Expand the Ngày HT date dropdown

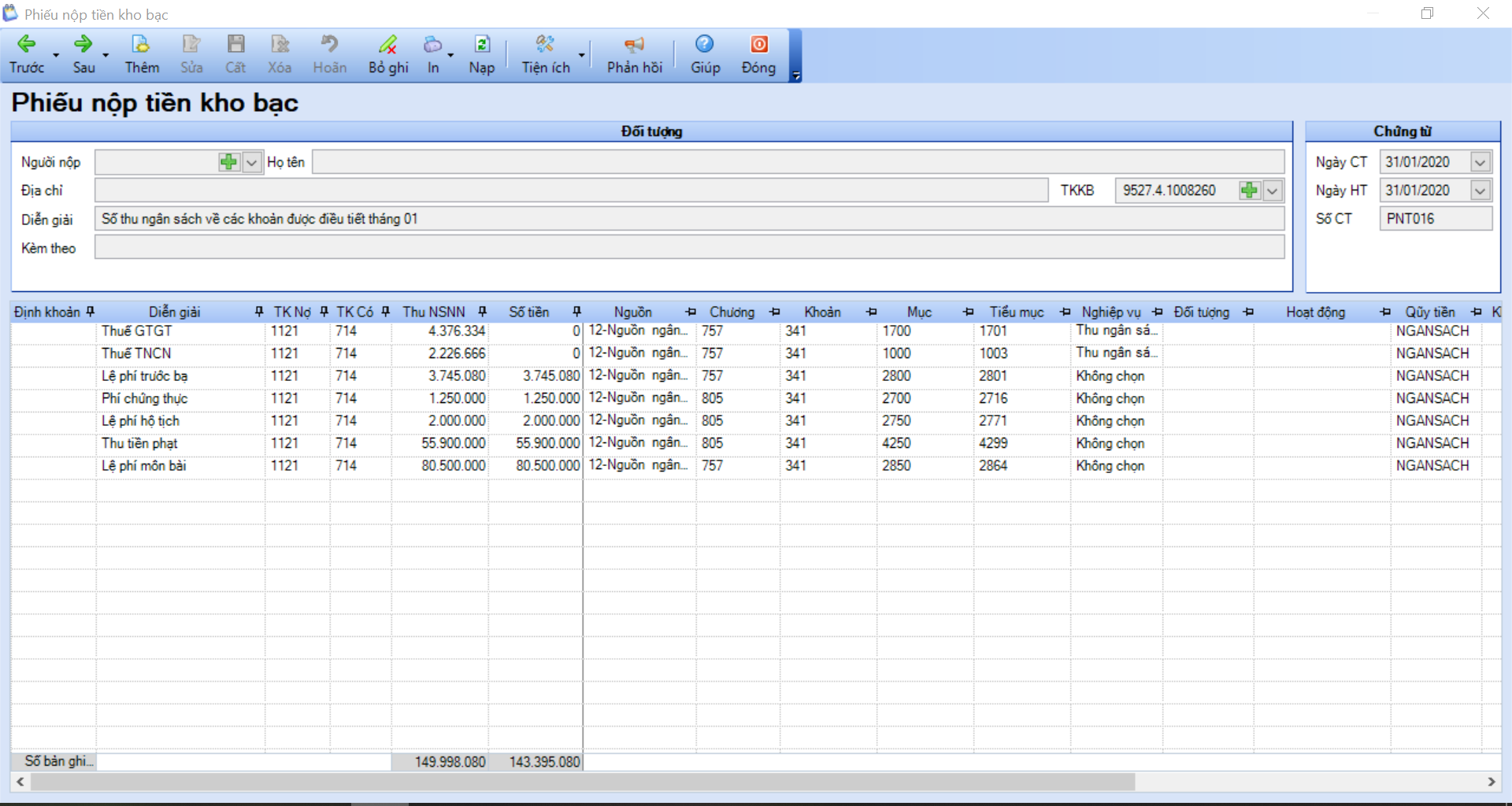coord(1480,190)
